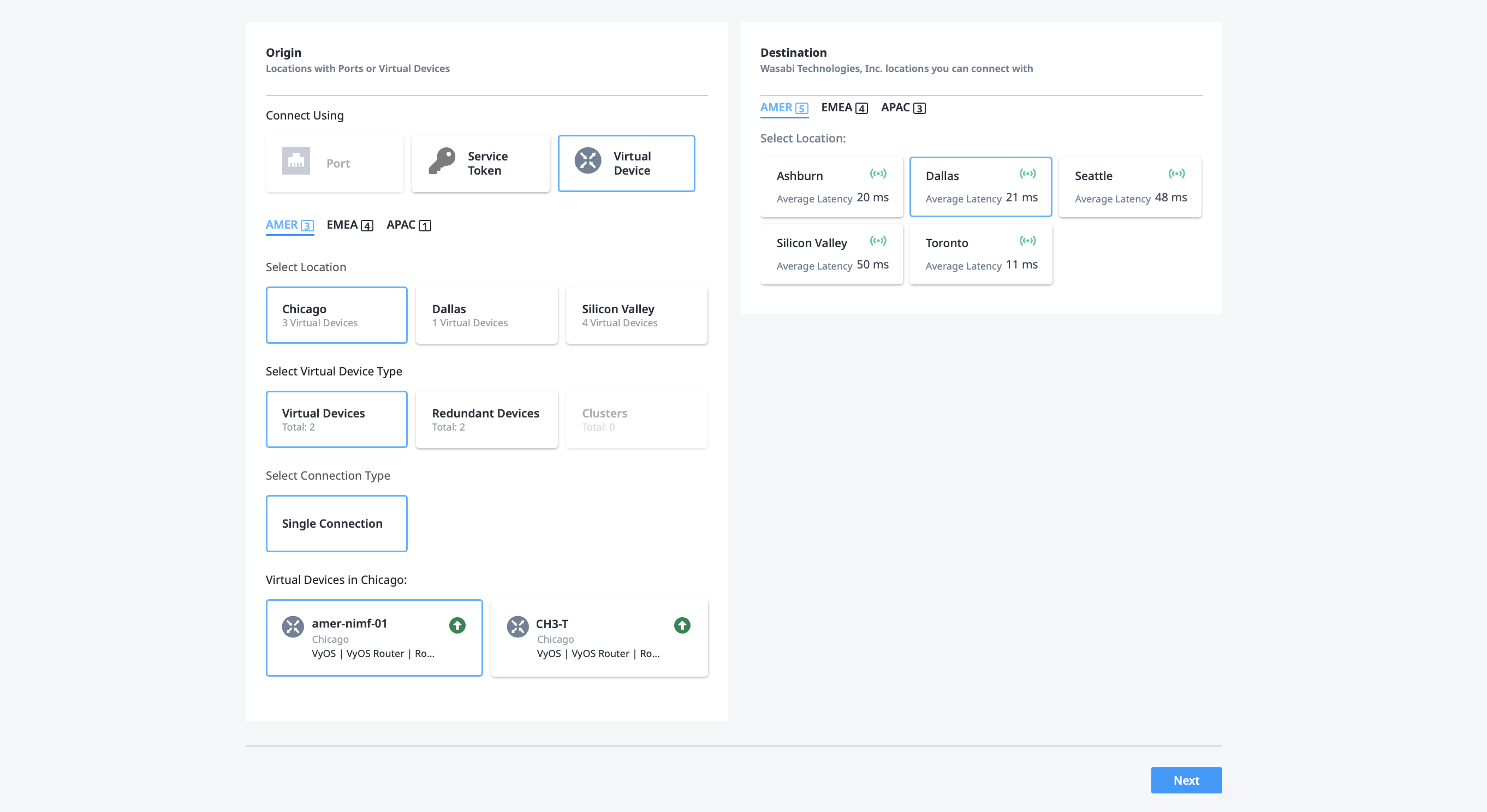Choose Port as connection method
The height and width of the screenshot is (812, 1487).
335,163
